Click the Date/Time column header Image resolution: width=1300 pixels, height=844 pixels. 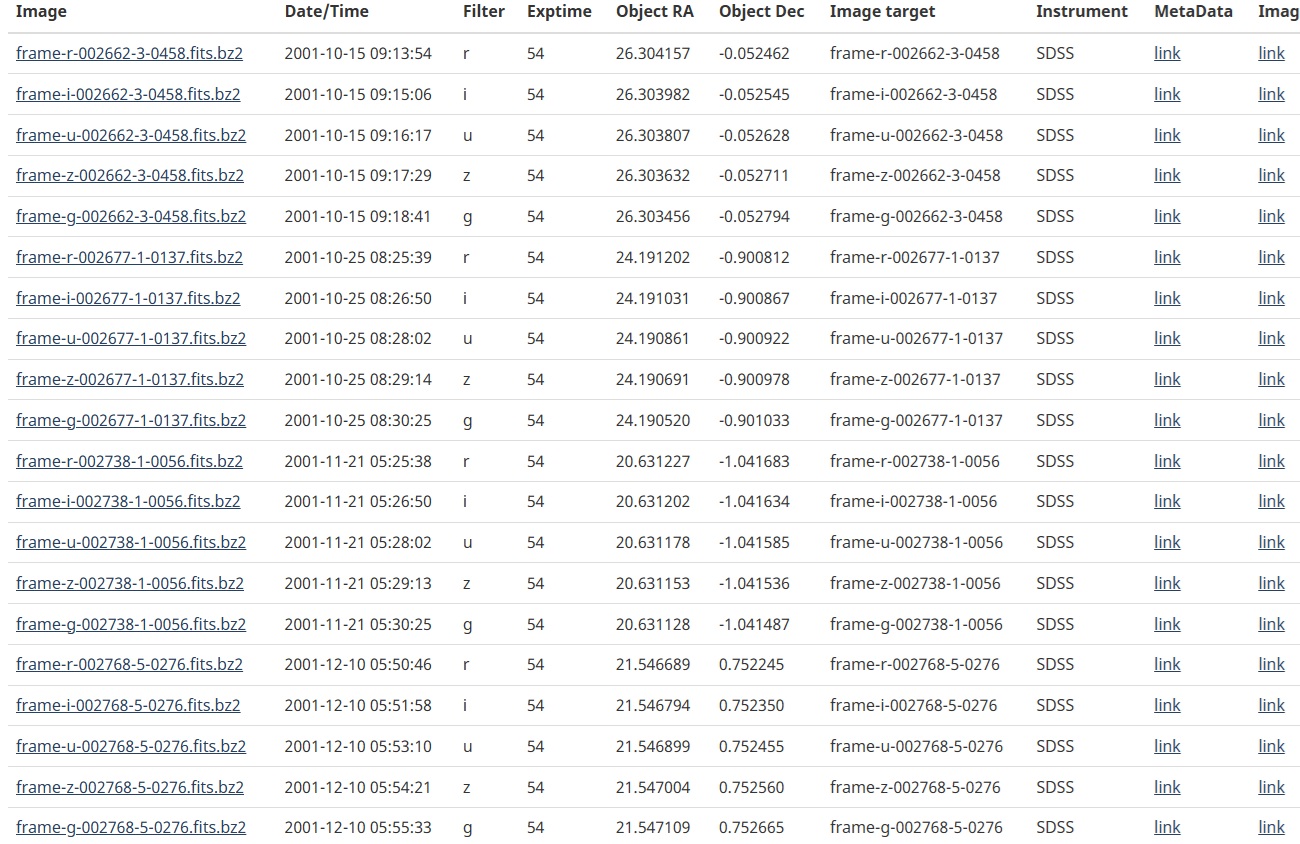click(x=326, y=11)
